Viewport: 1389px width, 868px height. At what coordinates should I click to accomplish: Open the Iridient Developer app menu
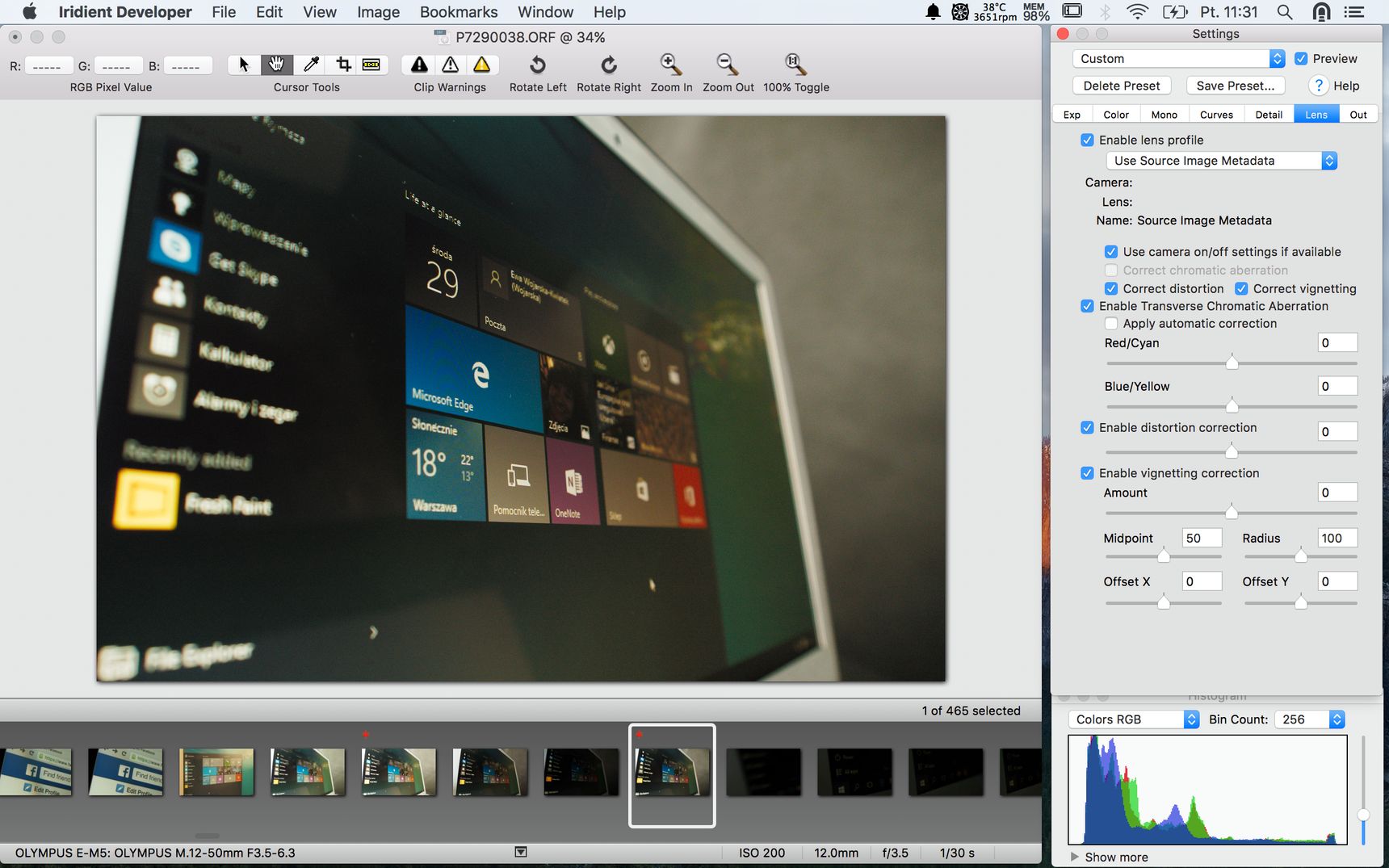[125, 11]
